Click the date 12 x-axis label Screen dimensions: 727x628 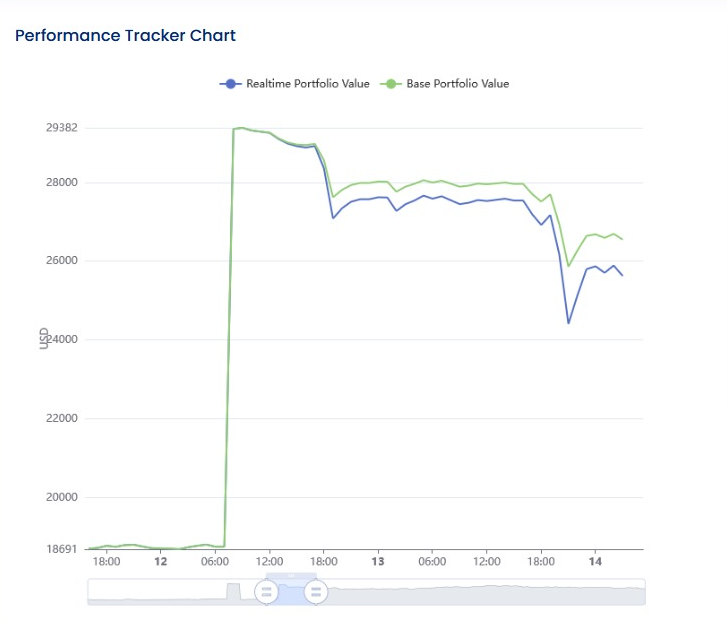point(160,562)
